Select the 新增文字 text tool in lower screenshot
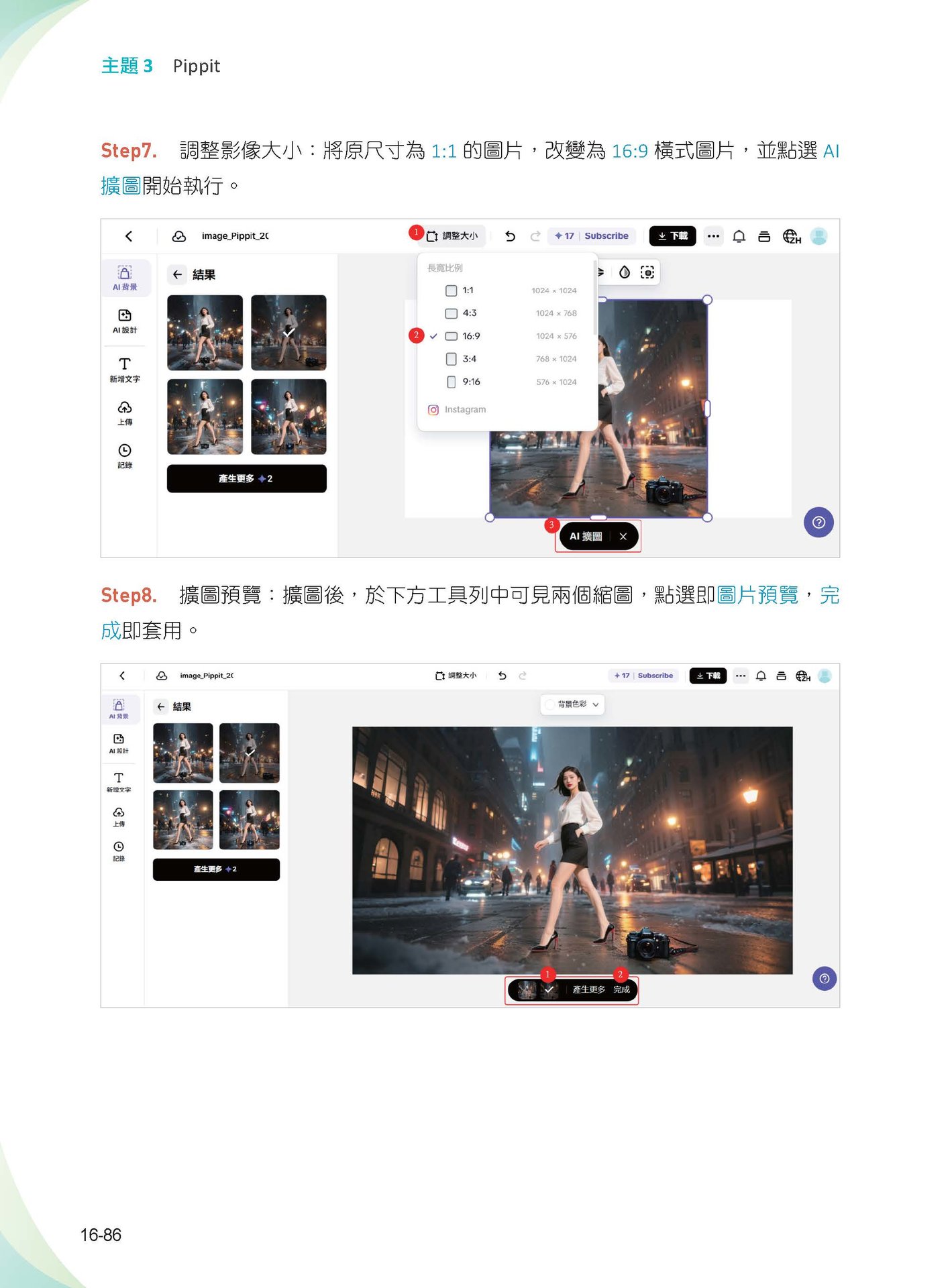The width and height of the screenshot is (952, 1288). (x=119, y=782)
